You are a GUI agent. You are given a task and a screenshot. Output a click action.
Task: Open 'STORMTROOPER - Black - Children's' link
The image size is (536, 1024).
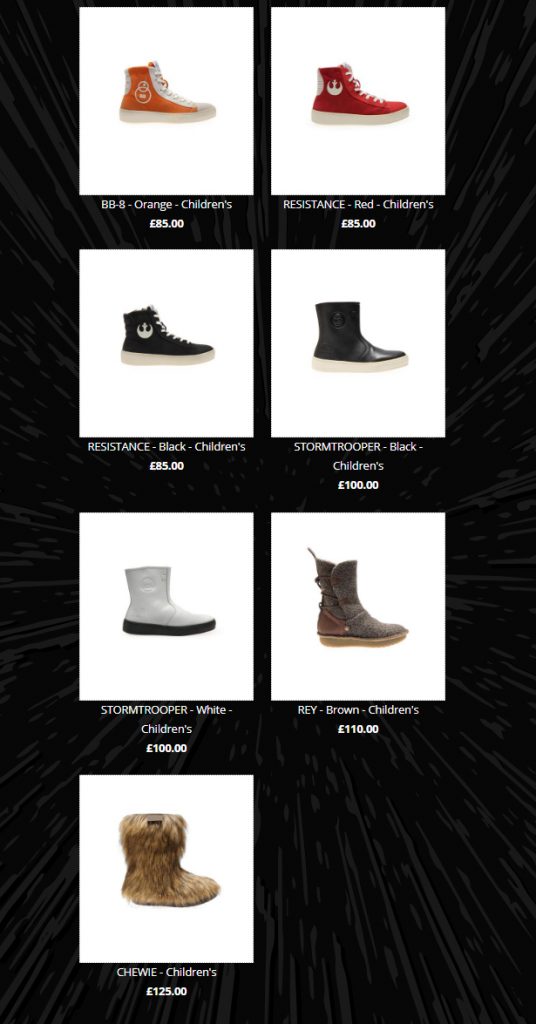coord(358,456)
